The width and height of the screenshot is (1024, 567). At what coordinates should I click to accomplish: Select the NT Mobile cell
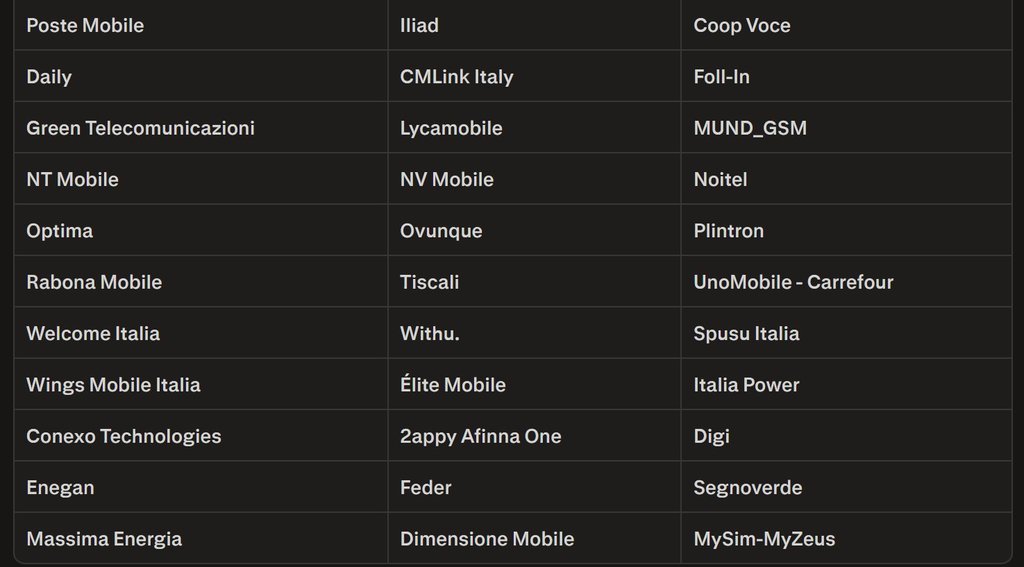[72, 180]
